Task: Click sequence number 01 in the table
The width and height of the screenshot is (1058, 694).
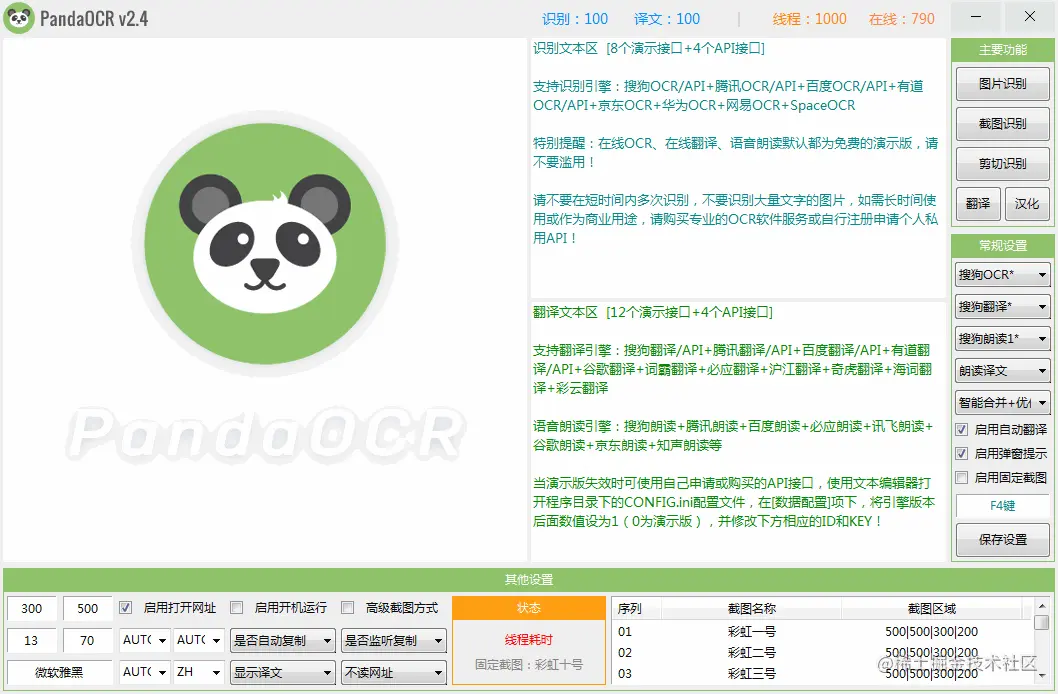Action: coord(625,632)
